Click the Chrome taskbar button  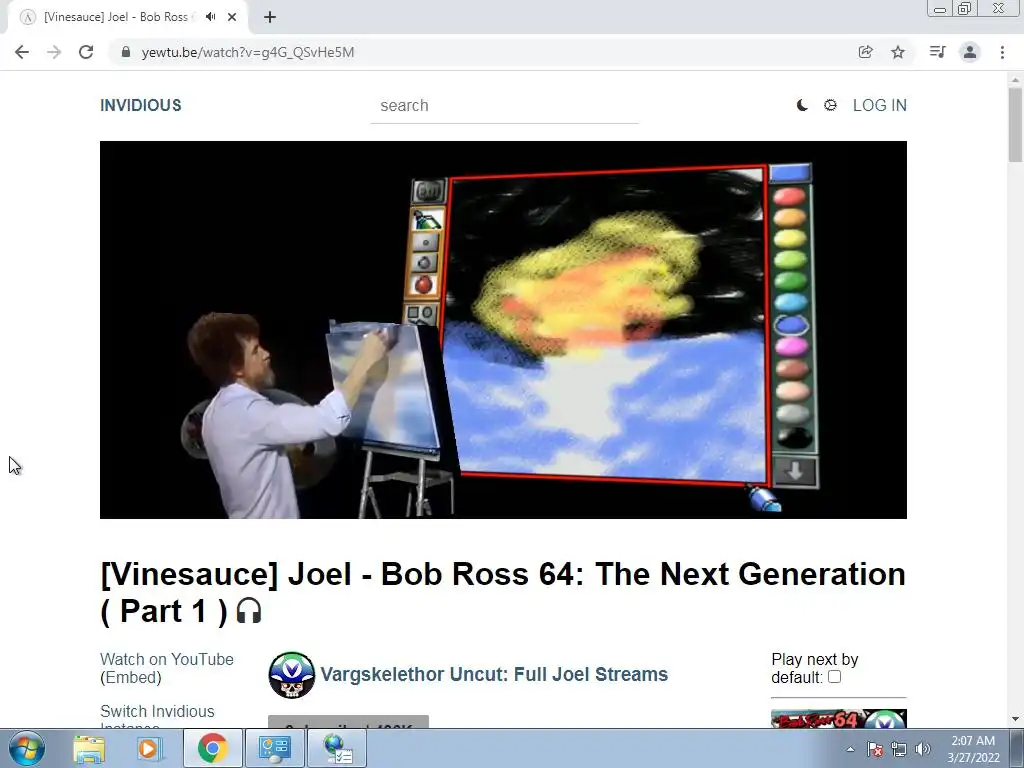click(x=212, y=748)
